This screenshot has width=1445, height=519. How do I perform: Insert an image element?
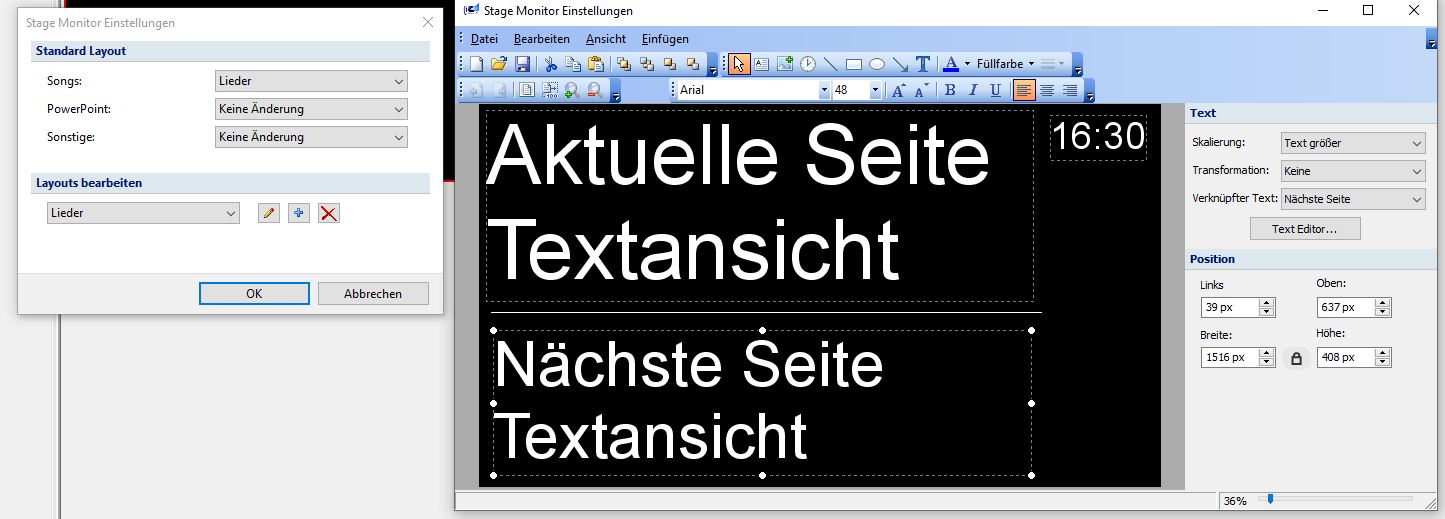[785, 64]
